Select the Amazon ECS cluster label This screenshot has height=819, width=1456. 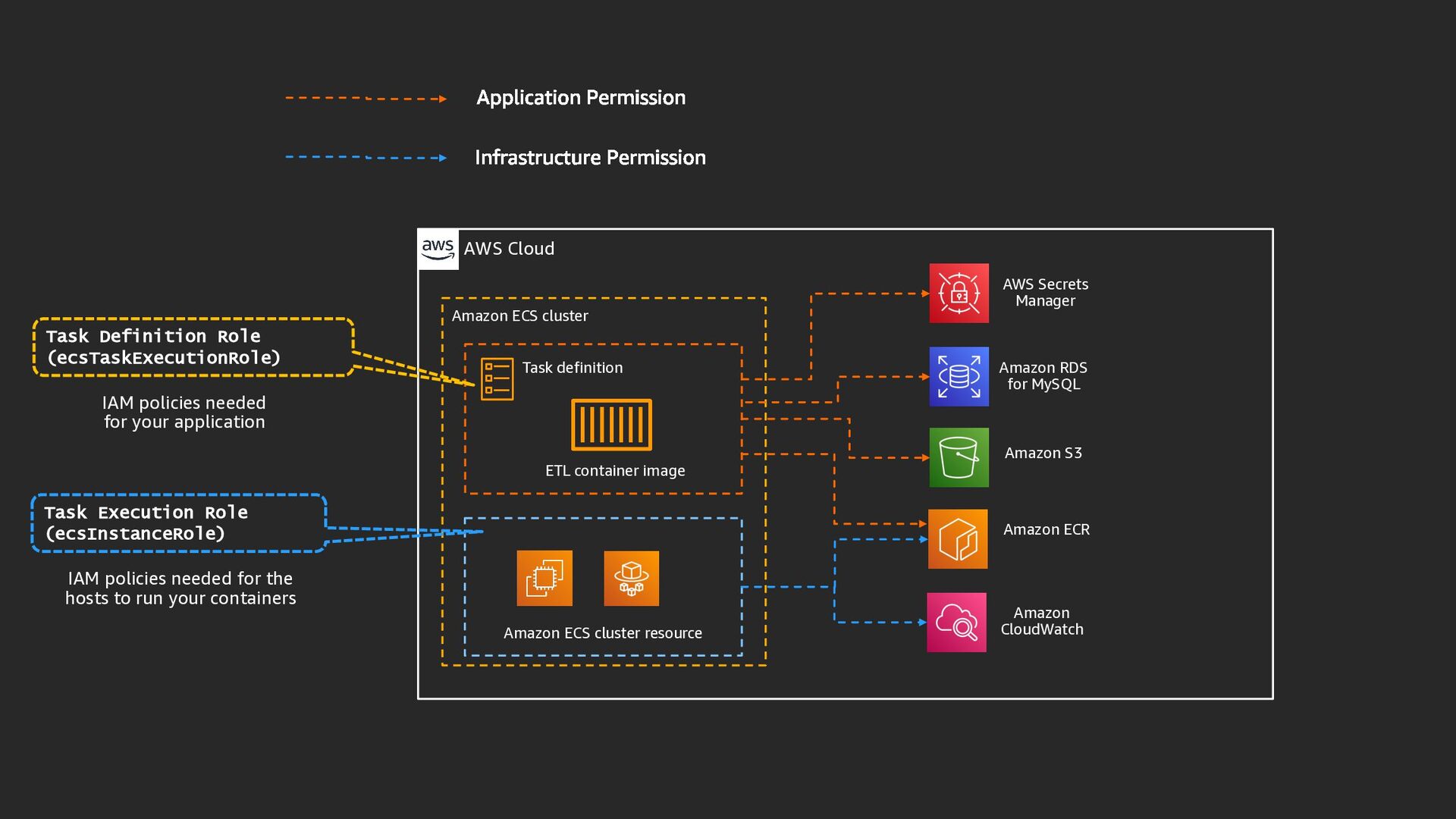(x=519, y=316)
